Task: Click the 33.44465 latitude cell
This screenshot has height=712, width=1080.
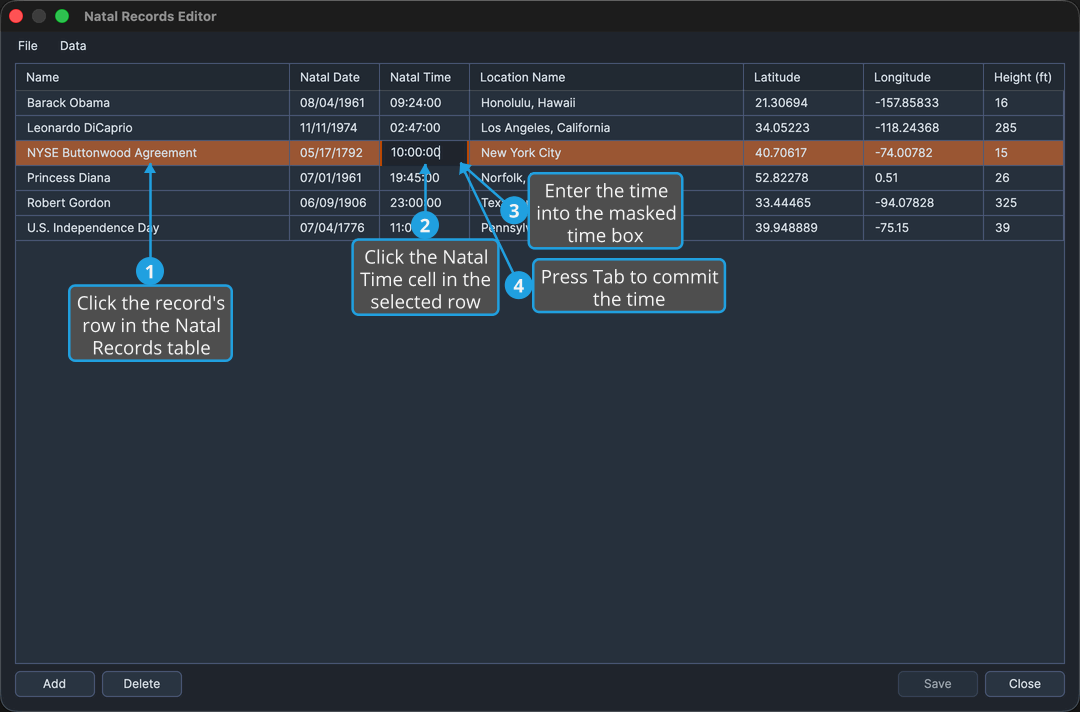Action: [803, 202]
